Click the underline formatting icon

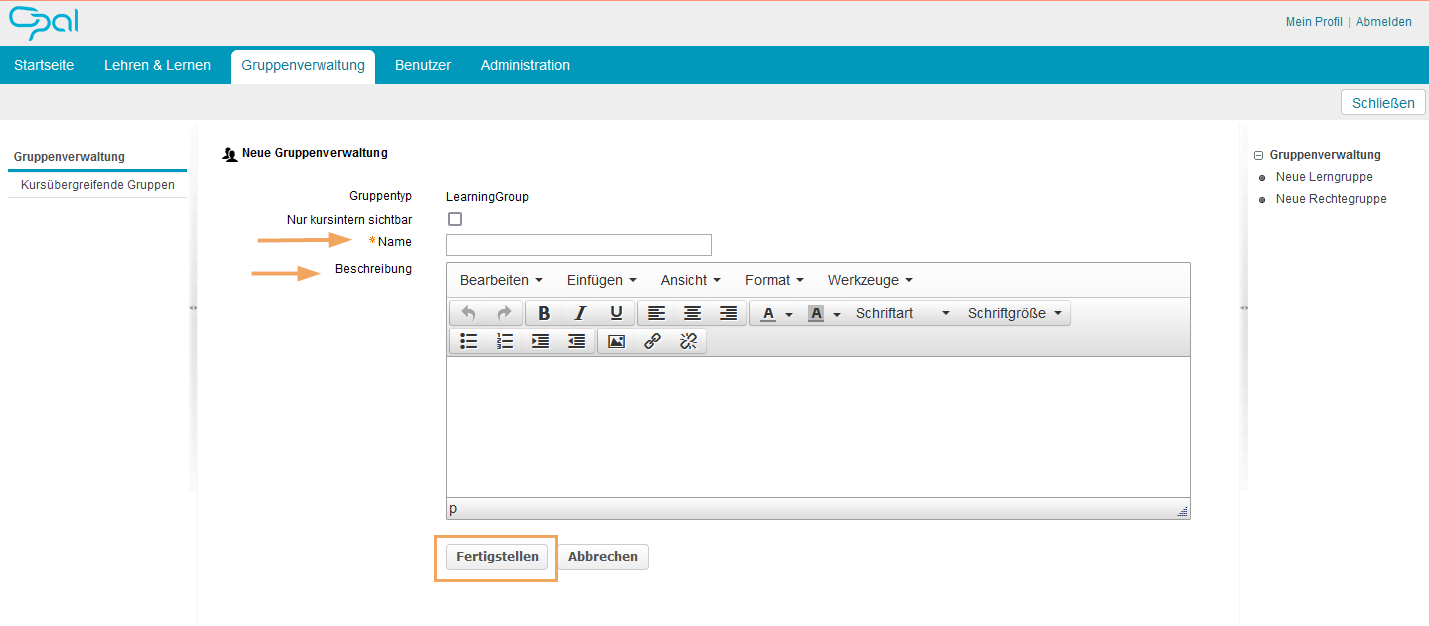click(x=616, y=314)
